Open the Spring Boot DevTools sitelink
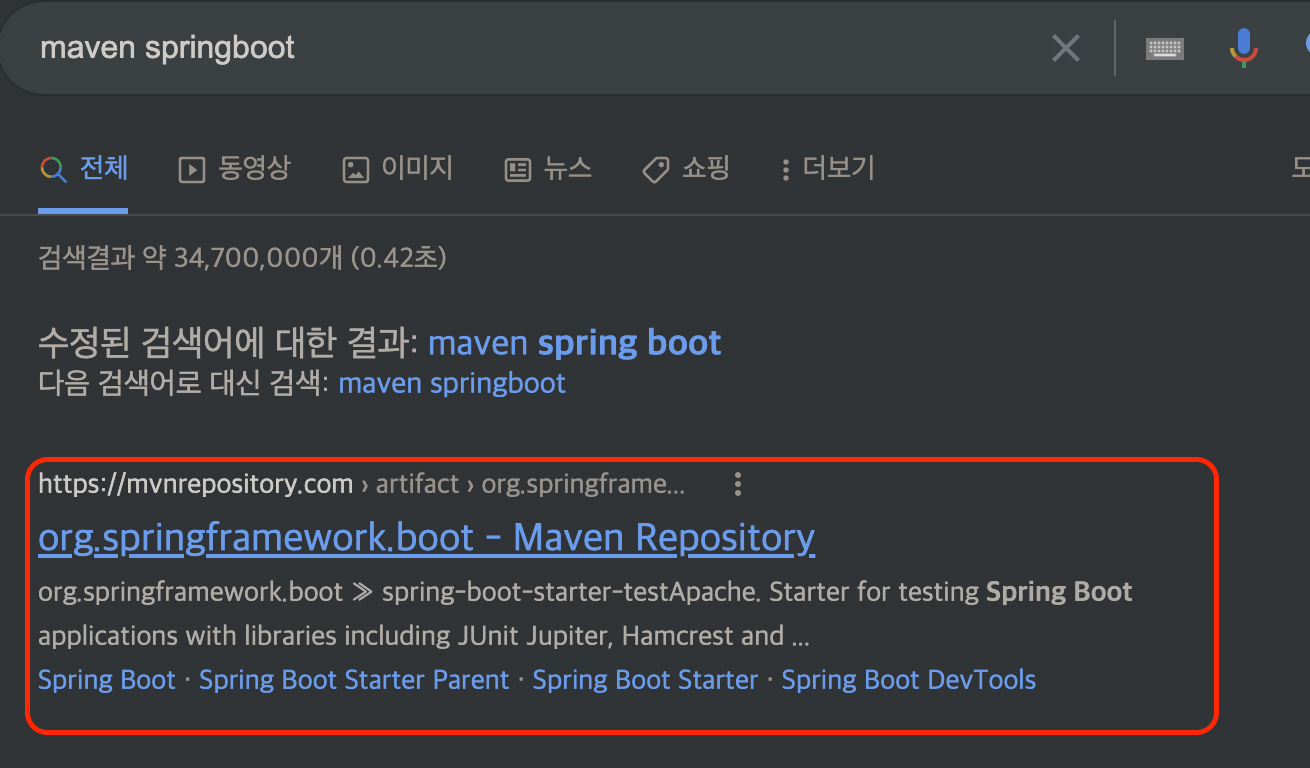1310x768 pixels. point(909,680)
